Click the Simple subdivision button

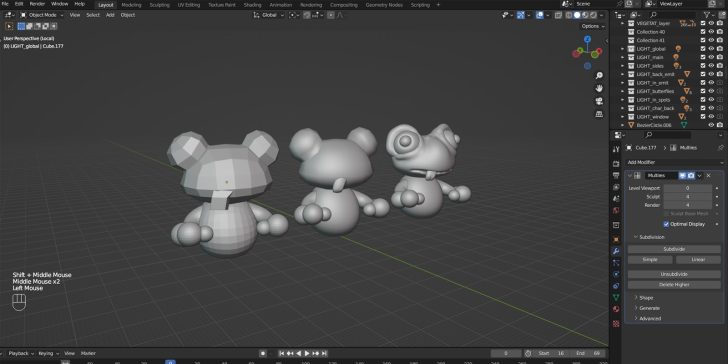650,260
